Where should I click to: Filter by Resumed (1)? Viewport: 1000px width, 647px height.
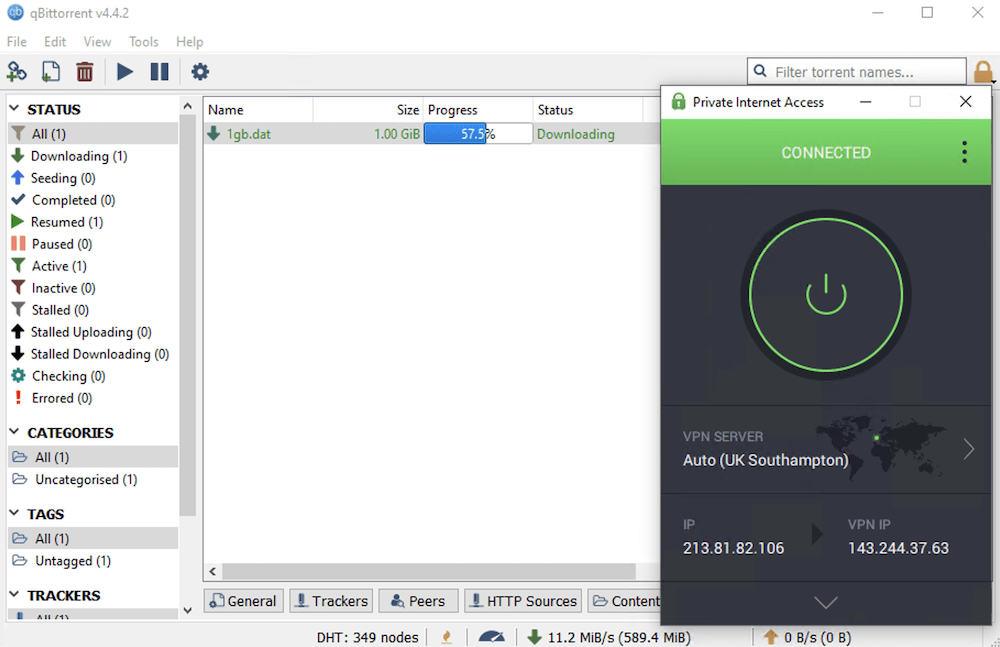click(93, 221)
